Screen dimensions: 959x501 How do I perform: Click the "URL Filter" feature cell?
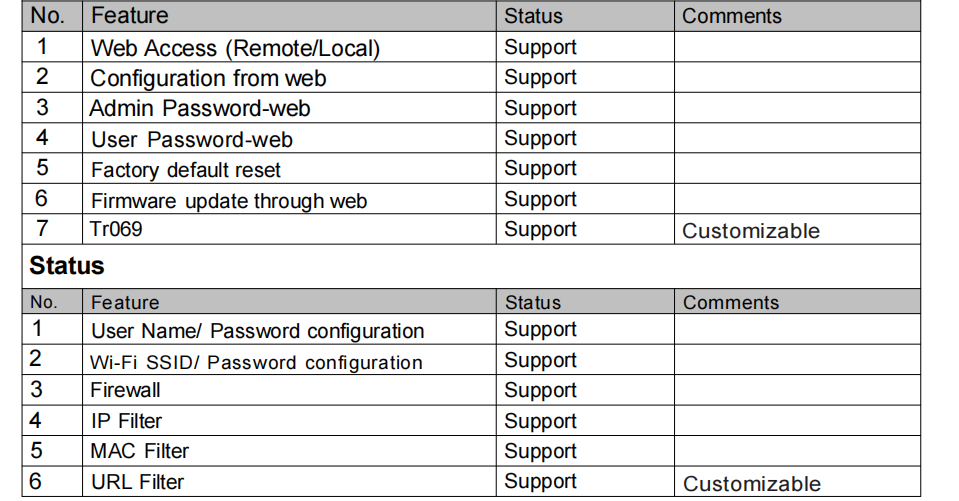tap(137, 482)
